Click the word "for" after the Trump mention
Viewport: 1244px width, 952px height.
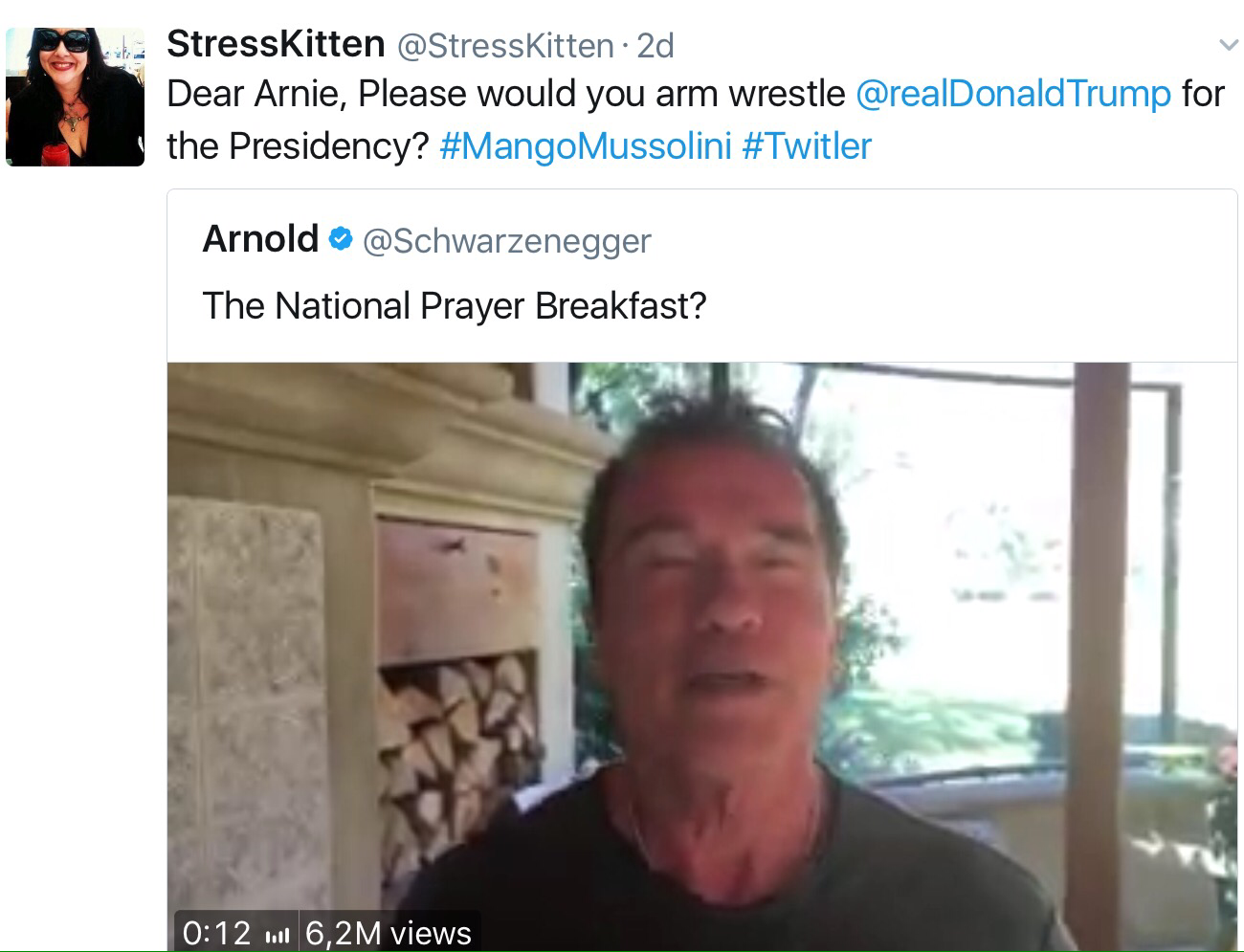point(1203,94)
